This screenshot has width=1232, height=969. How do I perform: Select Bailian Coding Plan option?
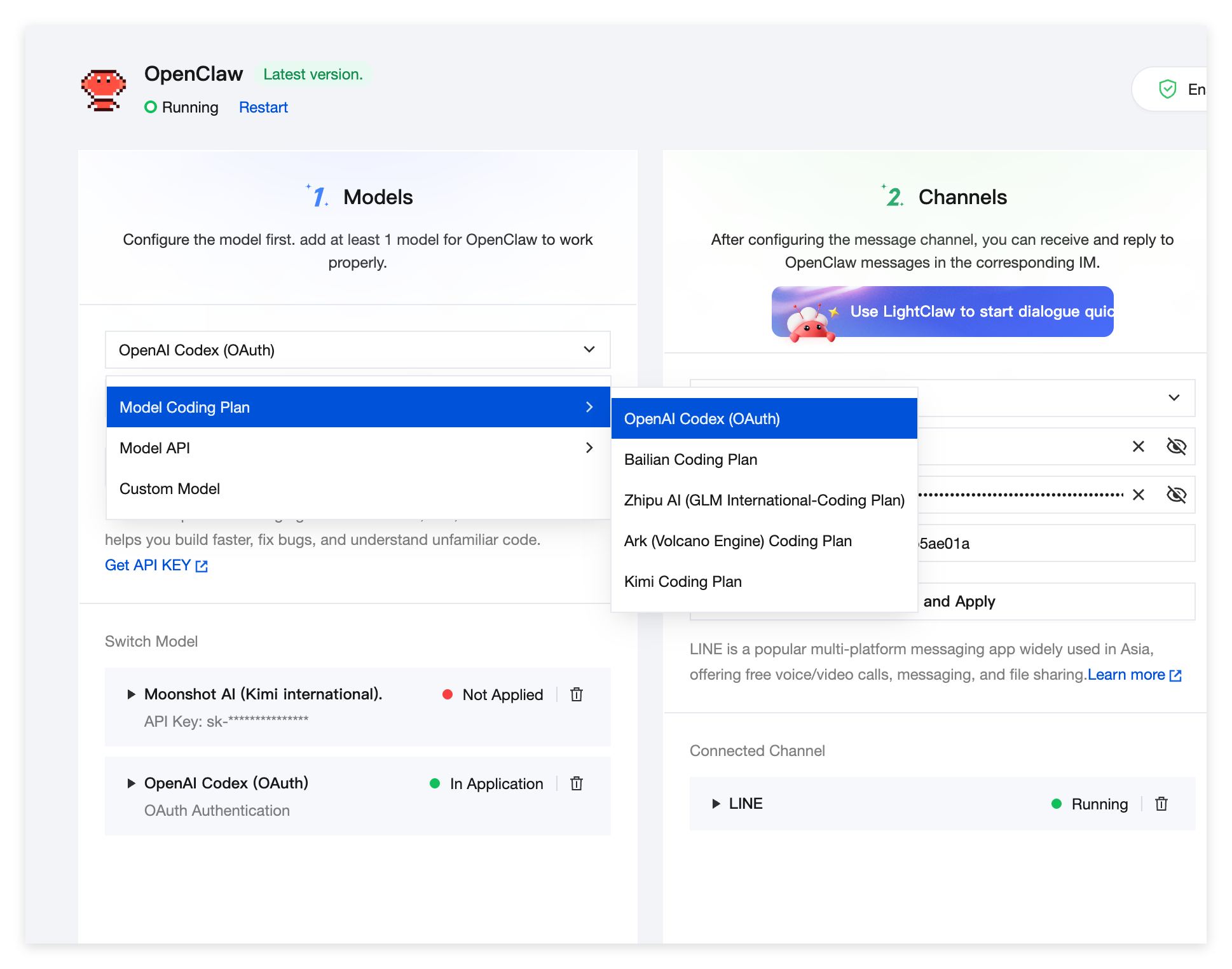pos(690,460)
